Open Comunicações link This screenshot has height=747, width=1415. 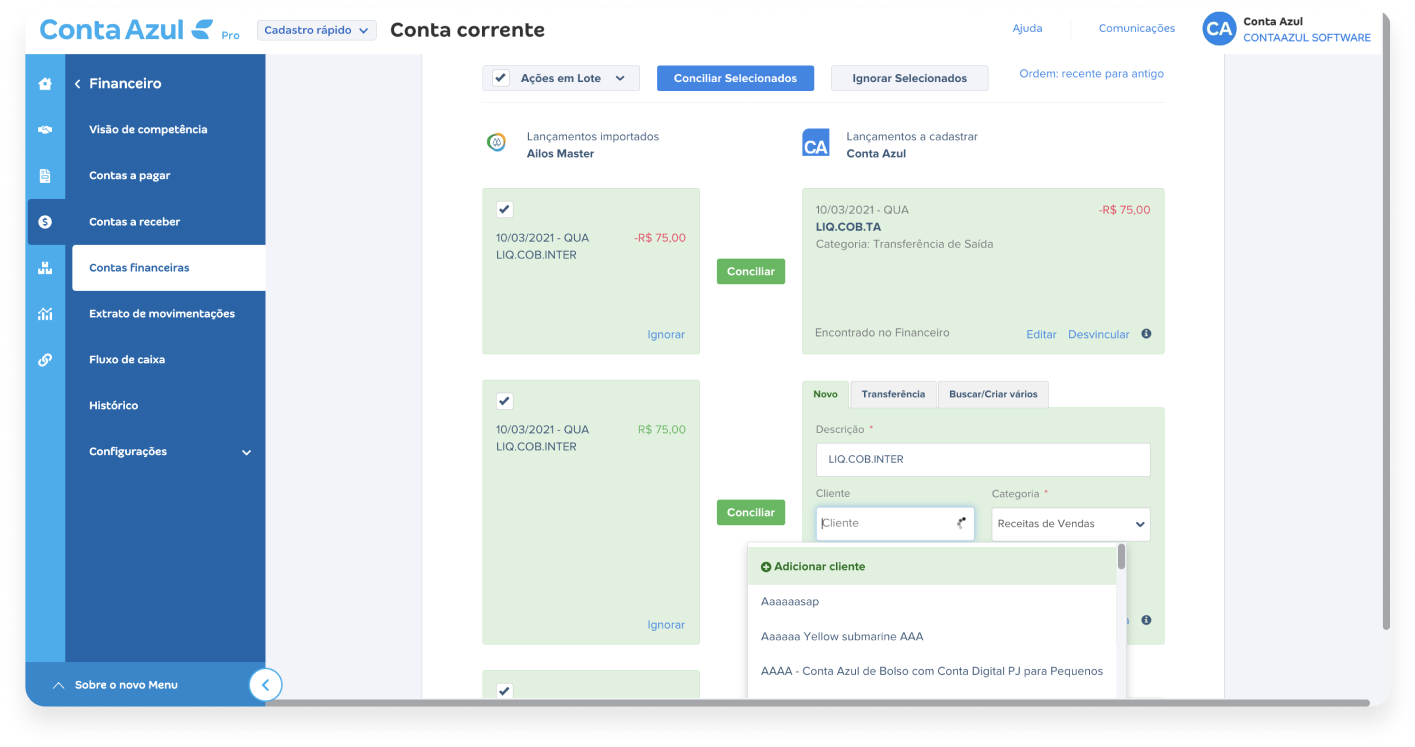1136,29
